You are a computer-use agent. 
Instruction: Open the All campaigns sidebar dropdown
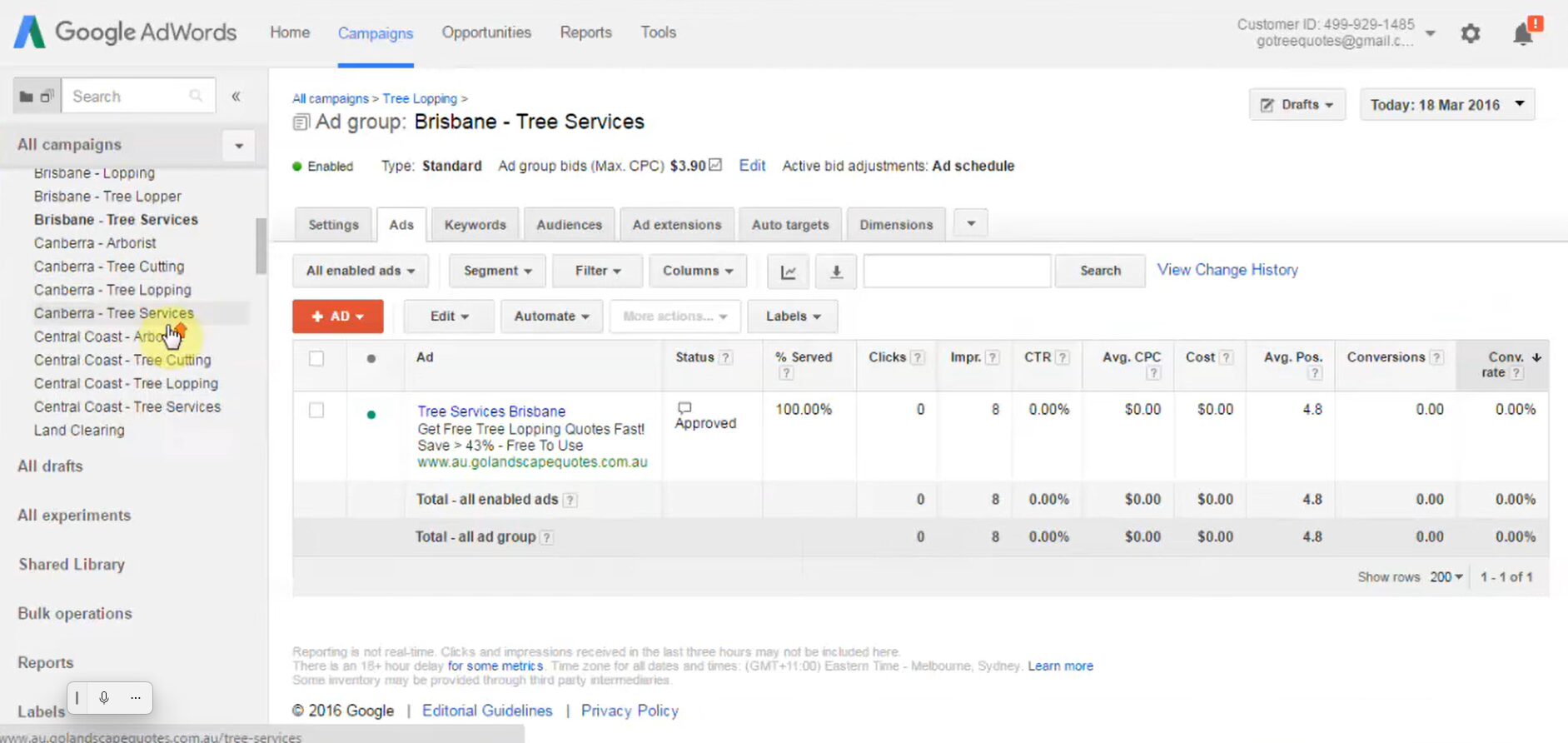pyautogui.click(x=239, y=146)
